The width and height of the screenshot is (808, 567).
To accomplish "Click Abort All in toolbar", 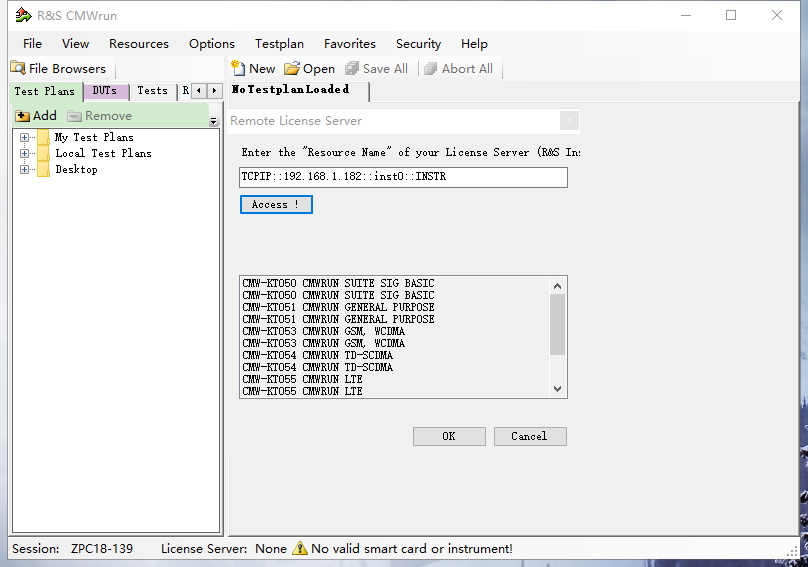I will coord(459,69).
